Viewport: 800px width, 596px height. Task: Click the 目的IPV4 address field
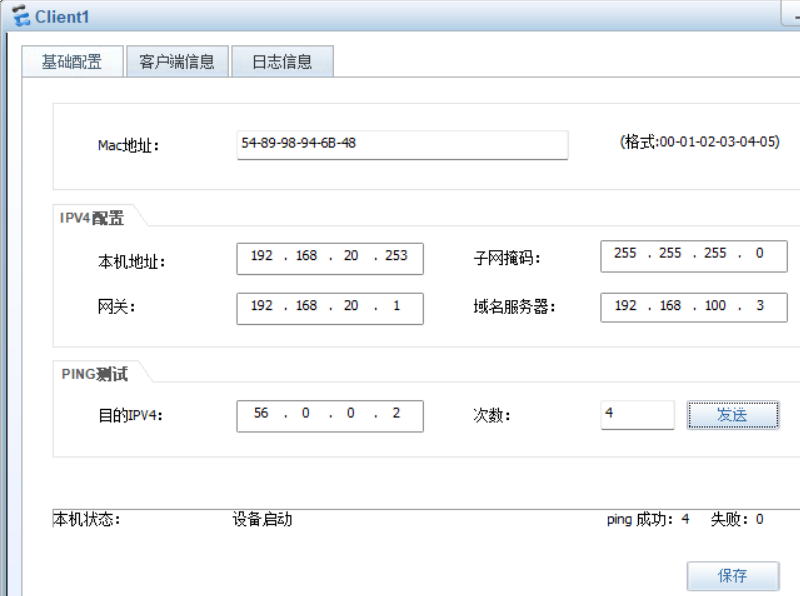point(330,416)
